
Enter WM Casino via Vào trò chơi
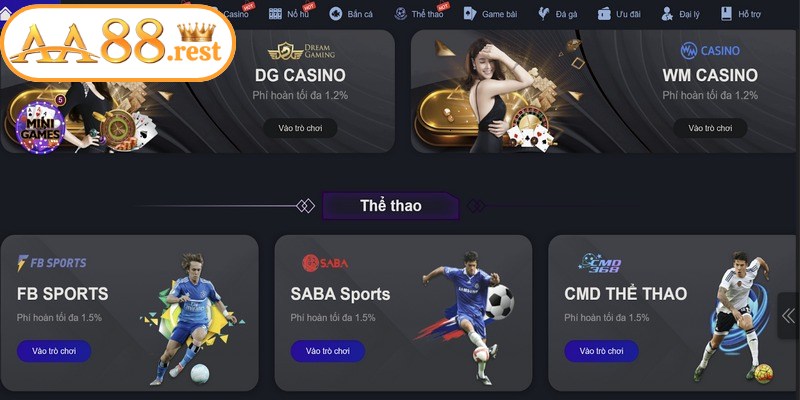tap(710, 128)
